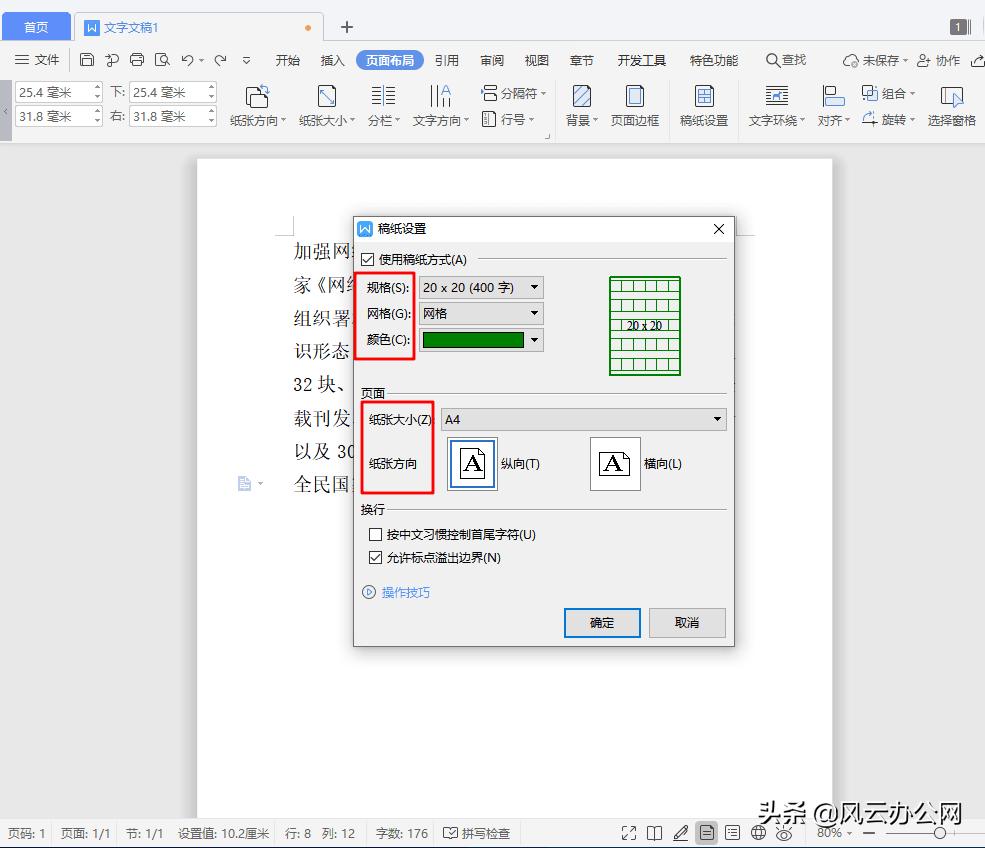985x848 pixels.
Task: Switch to the 审阅 ribbon tab
Action: (x=491, y=60)
